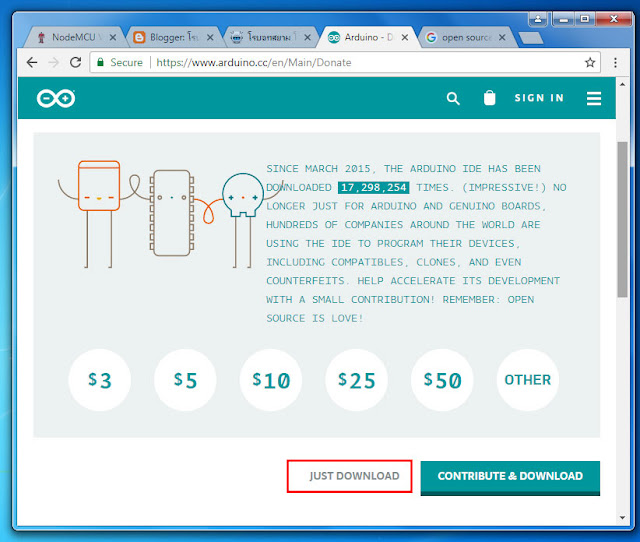Screen dimensions: 640x542
Task: Open the shopping bag cart icon
Action: [x=489, y=98]
